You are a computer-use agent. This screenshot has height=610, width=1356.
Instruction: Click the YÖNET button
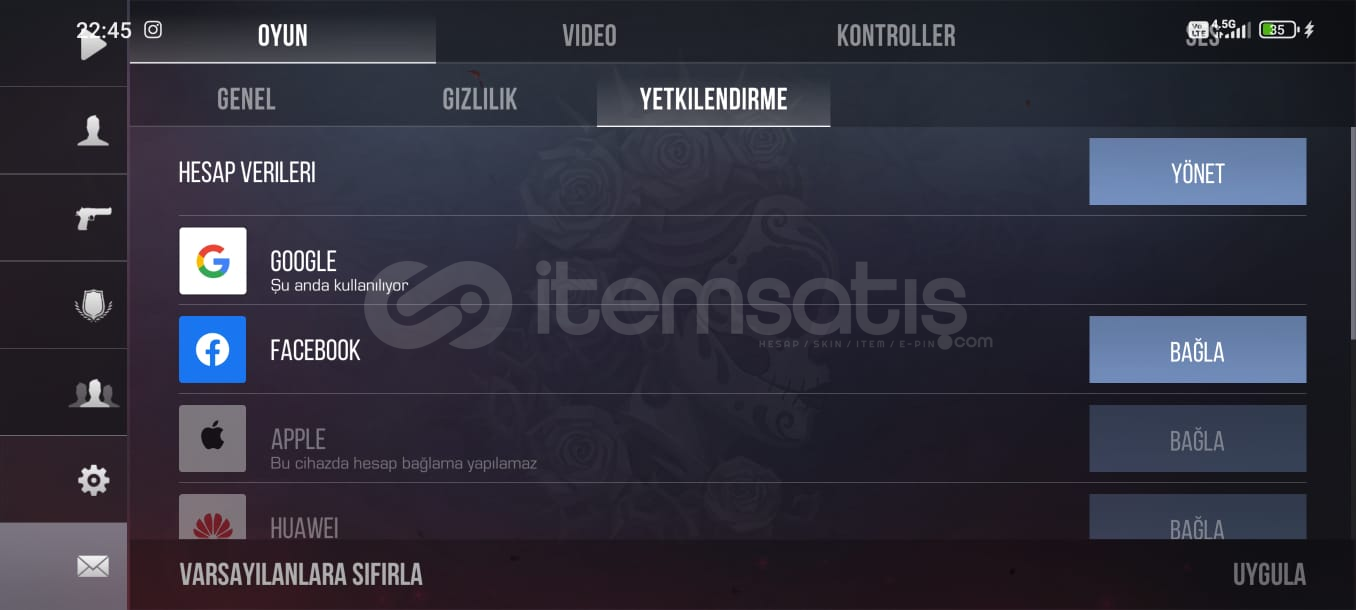(x=1197, y=172)
